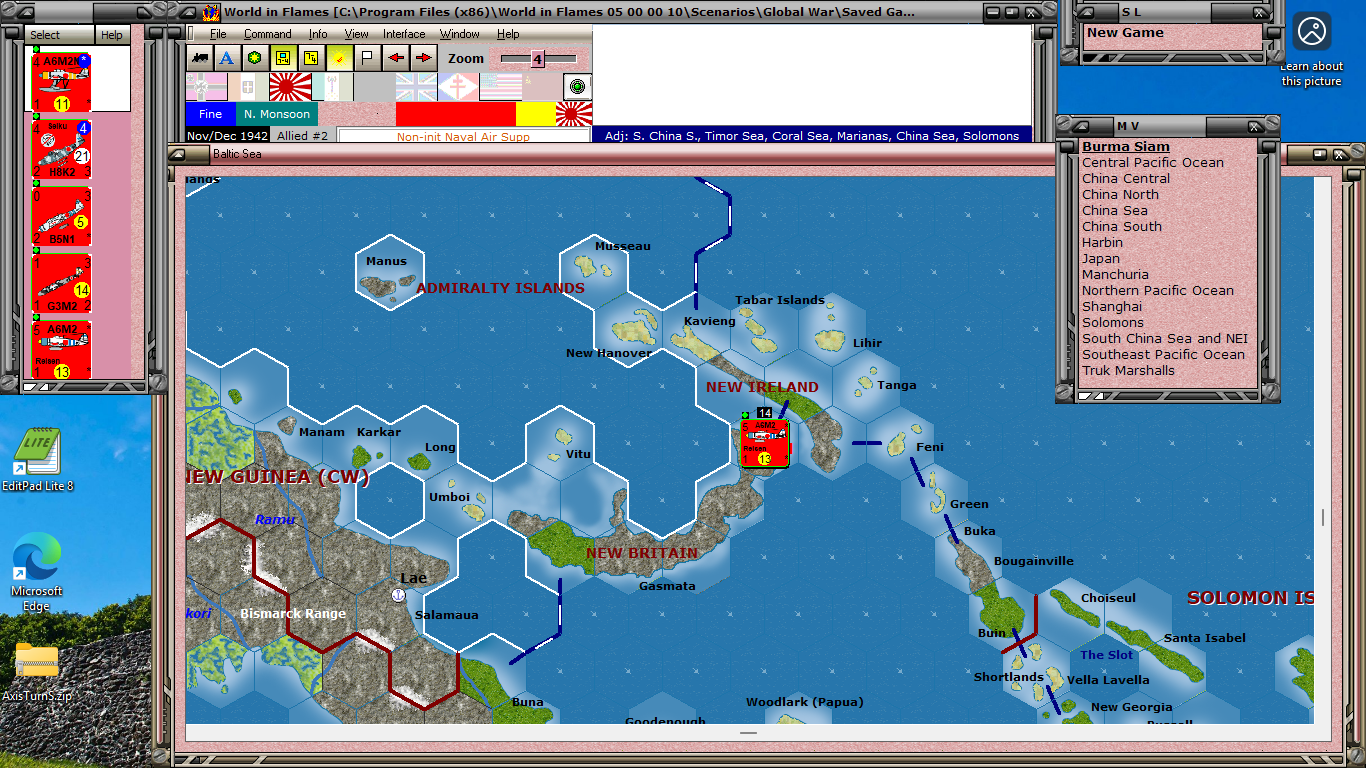Open the Window menu
1366x768 pixels.
[x=461, y=34]
